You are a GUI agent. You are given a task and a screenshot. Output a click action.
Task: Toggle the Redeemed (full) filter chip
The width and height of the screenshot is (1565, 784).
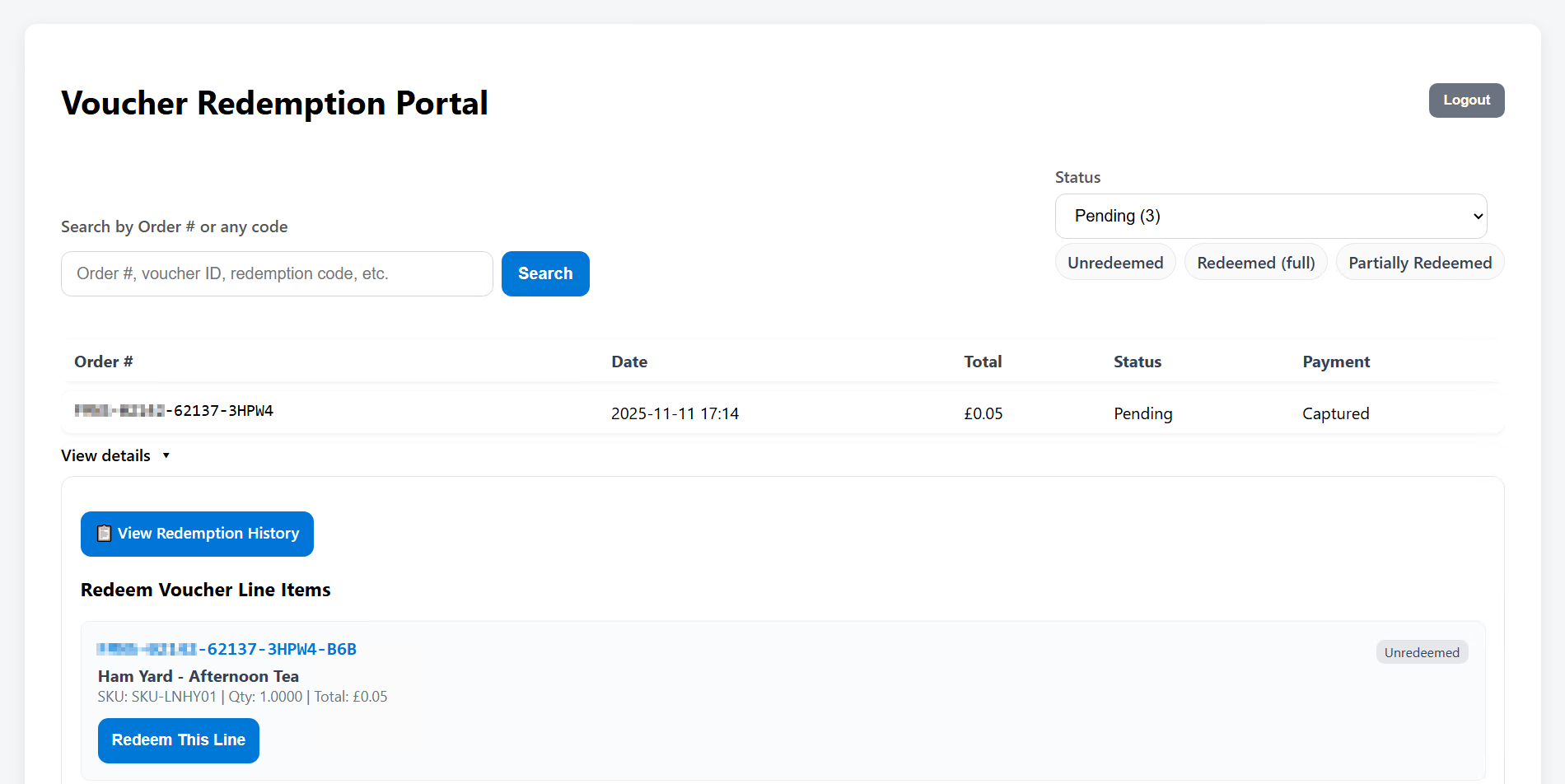[x=1255, y=263]
